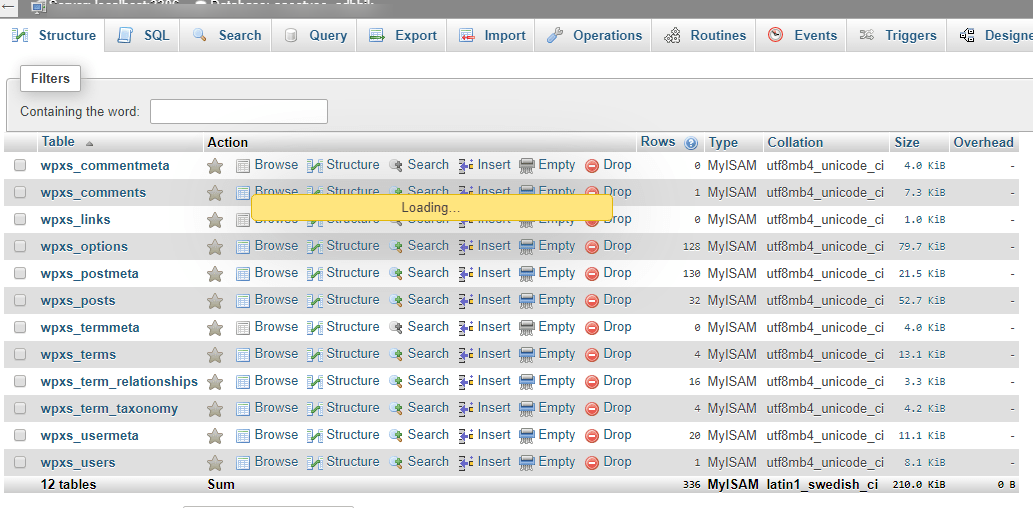Open the Search tab in top bar

226,36
